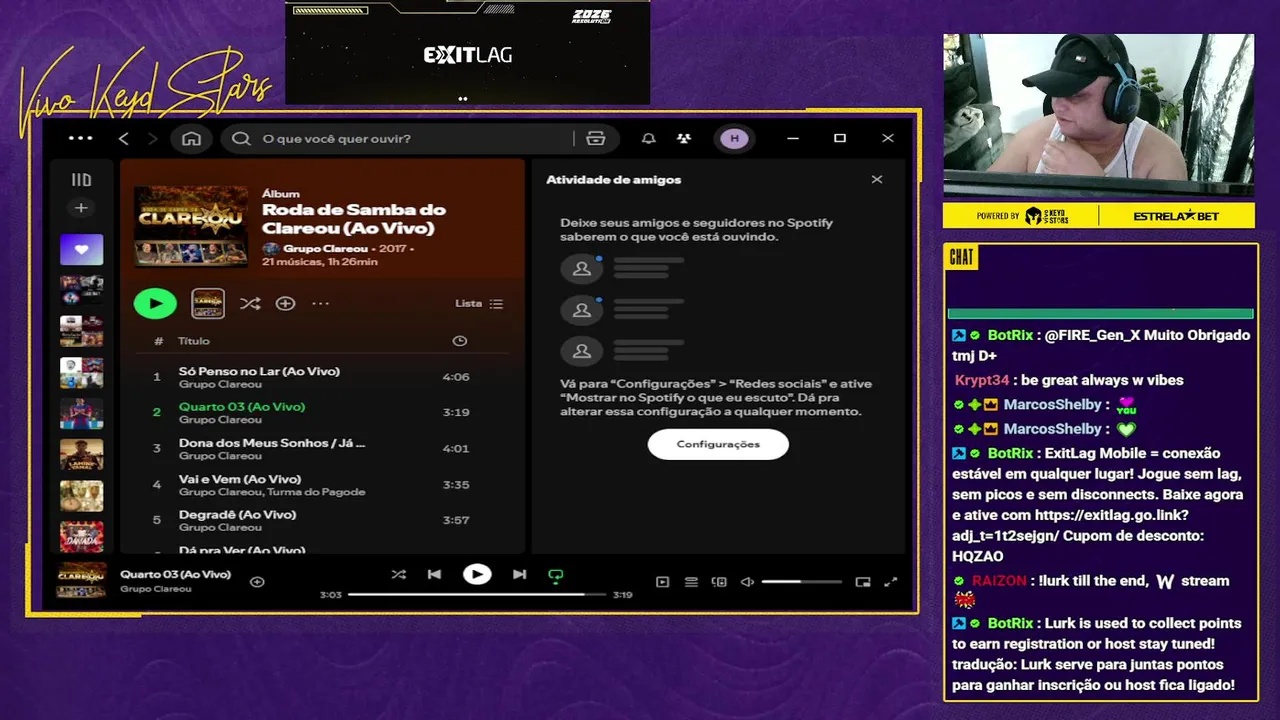Image resolution: width=1280 pixels, height=720 pixels.
Task: Open friend activity icon in top bar
Action: tap(684, 139)
